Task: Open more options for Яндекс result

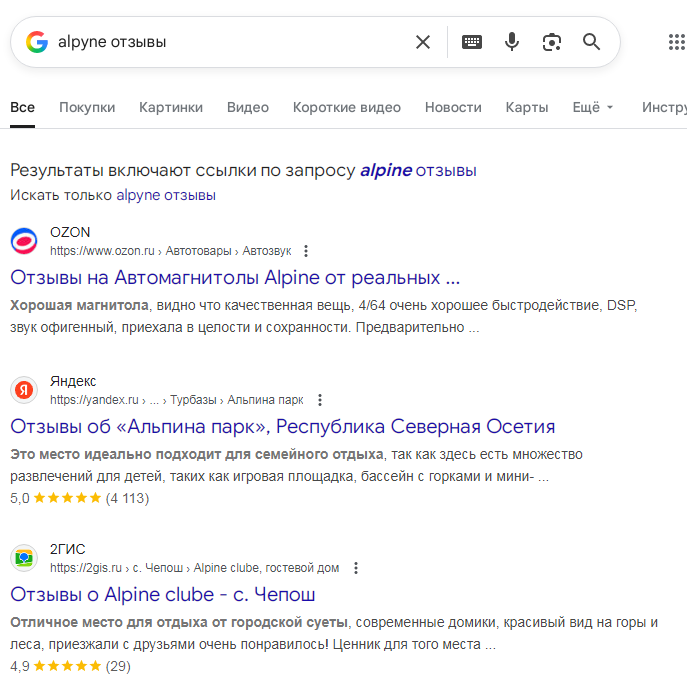Action: coord(320,400)
